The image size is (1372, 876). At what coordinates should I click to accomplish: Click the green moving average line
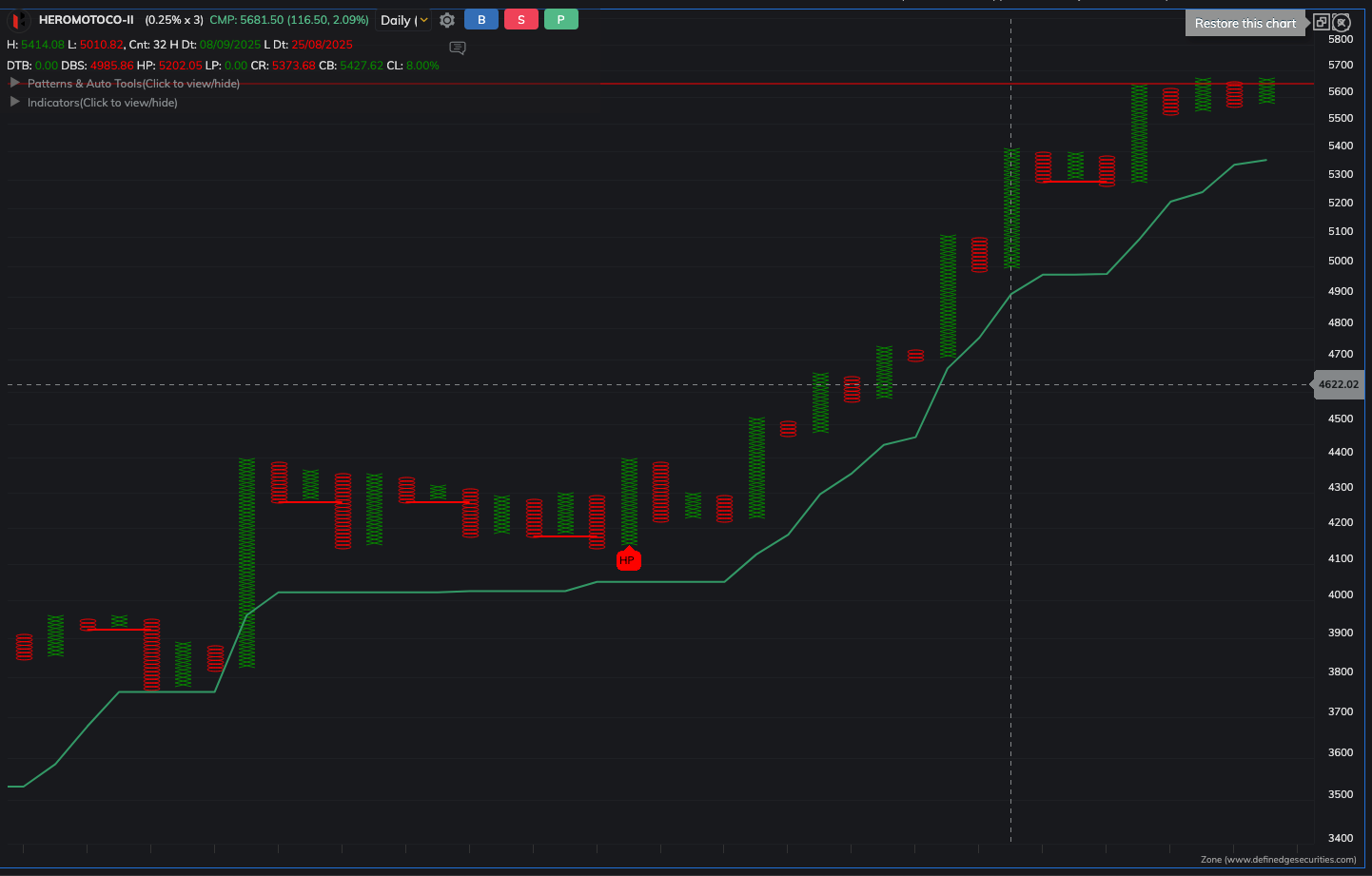click(438, 592)
